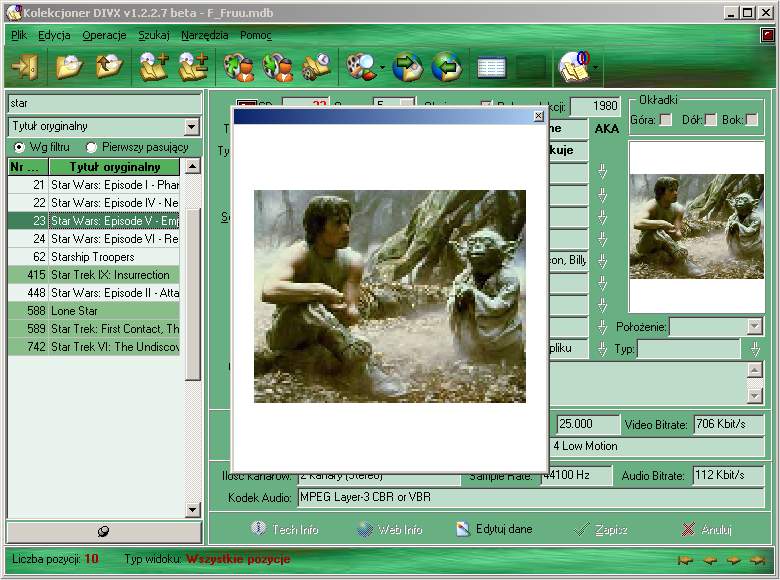Click the table list view icon

point(491,68)
